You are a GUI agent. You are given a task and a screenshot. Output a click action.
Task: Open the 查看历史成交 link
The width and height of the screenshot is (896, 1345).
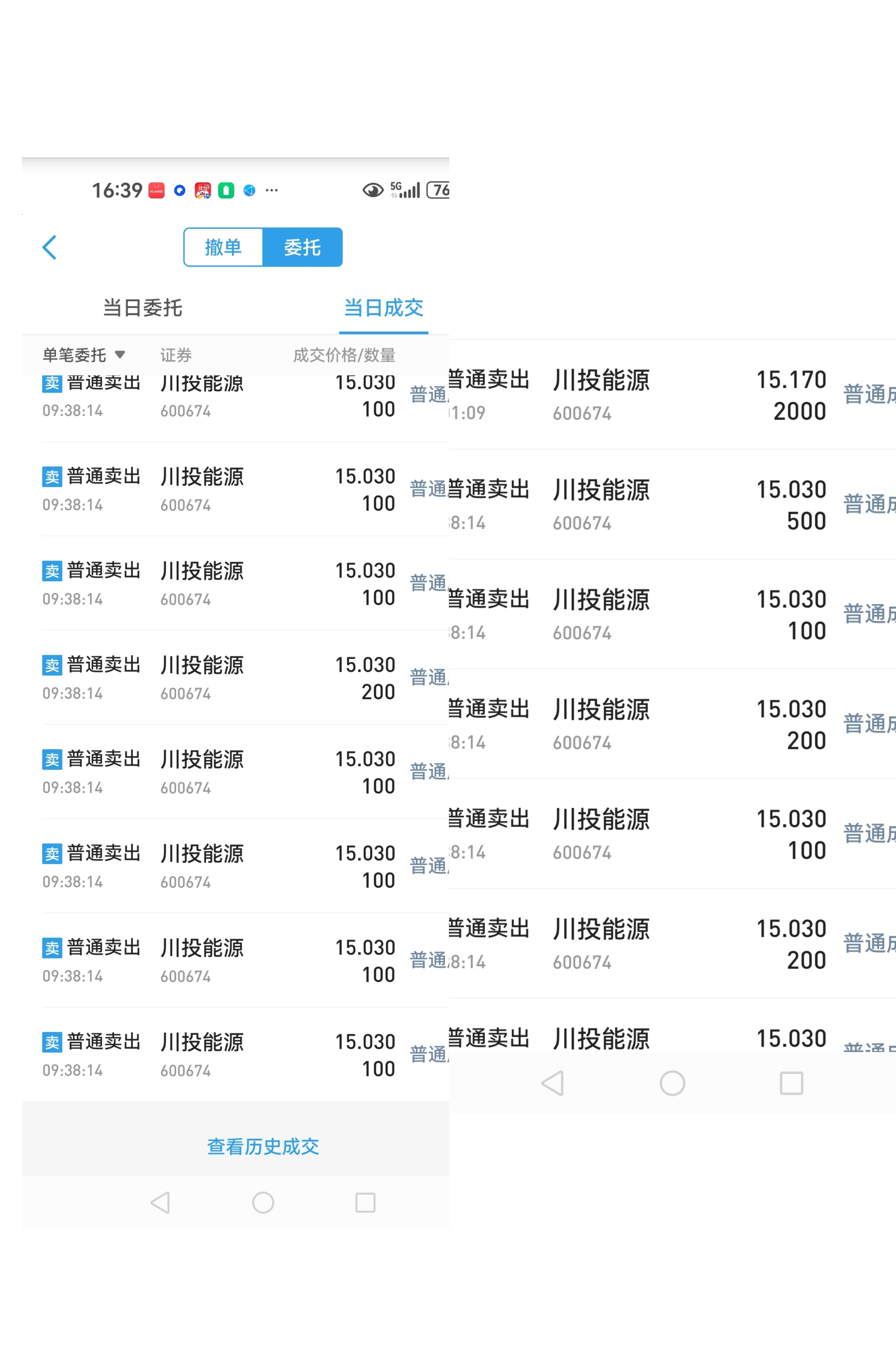[x=263, y=1147]
